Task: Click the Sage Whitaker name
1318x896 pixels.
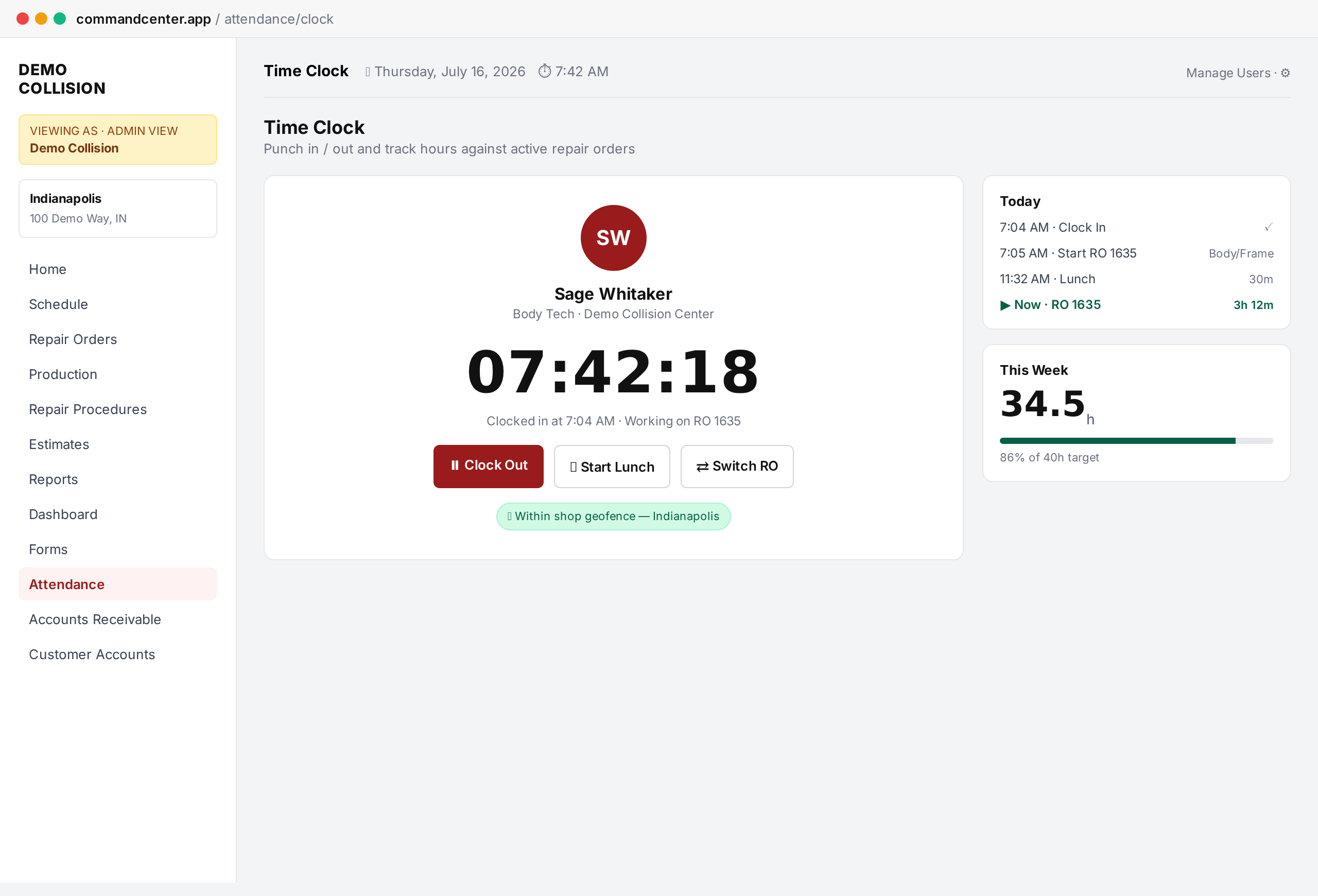Action: 613,294
